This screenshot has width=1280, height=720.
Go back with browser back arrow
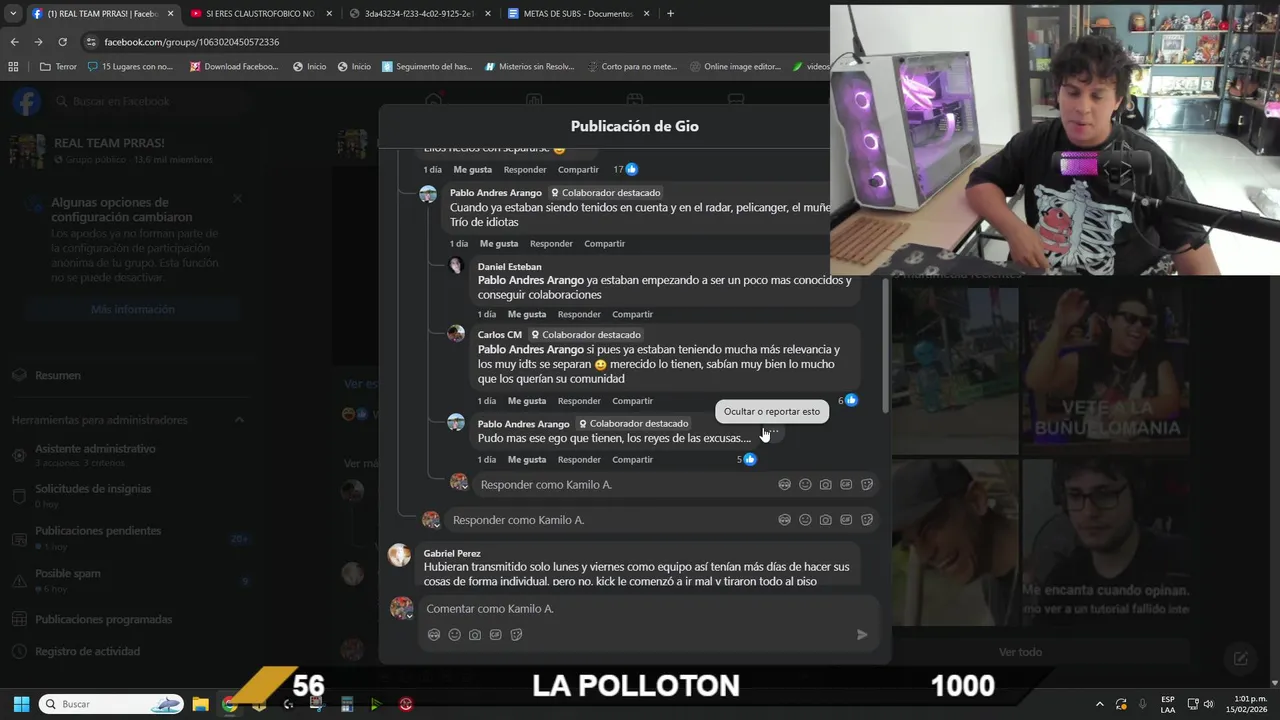[14, 42]
